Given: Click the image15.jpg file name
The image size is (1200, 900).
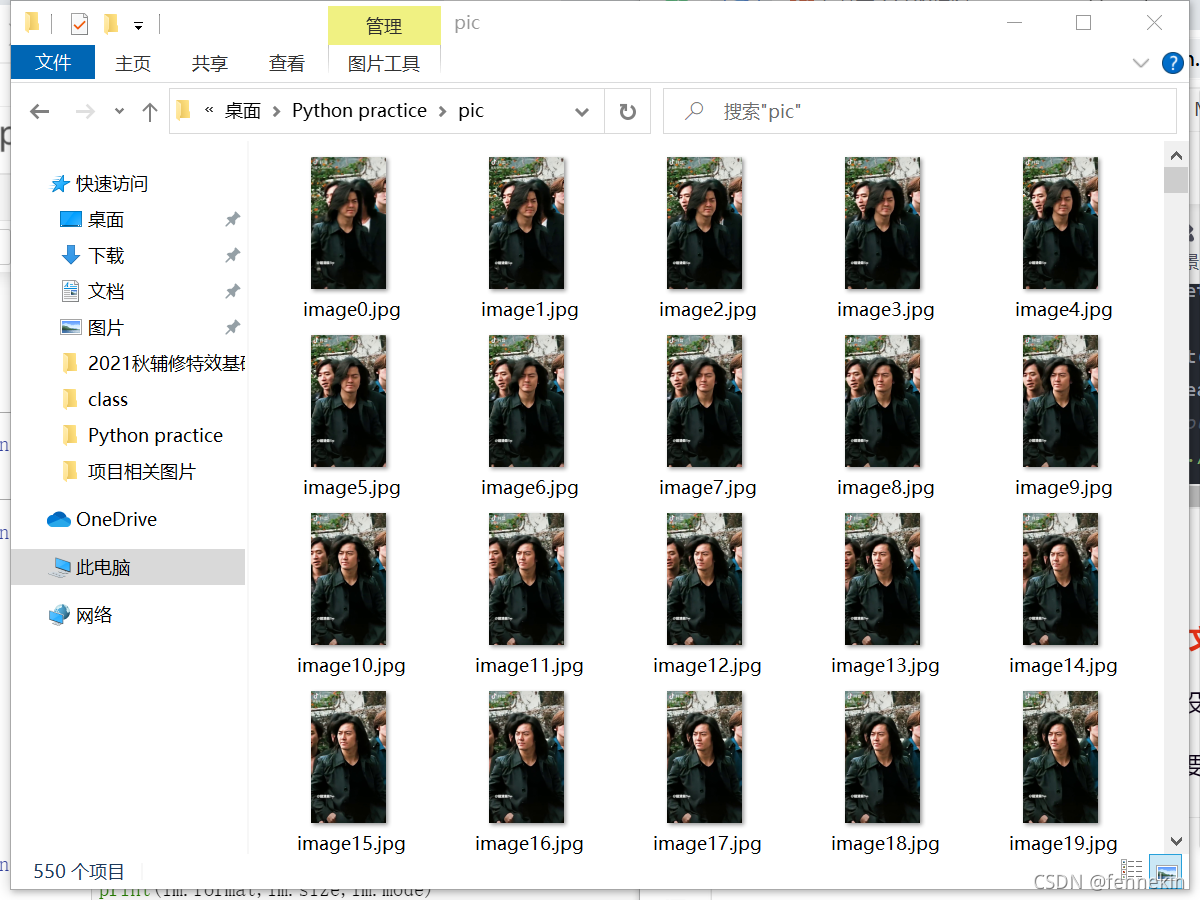Looking at the screenshot, I should coord(351,844).
